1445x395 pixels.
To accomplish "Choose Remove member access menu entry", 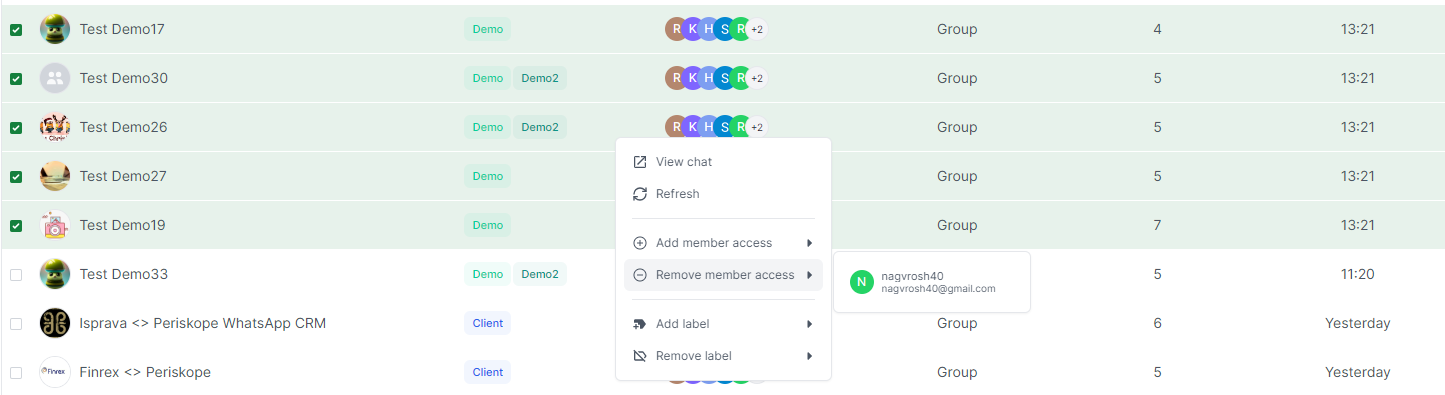I will click(723, 275).
